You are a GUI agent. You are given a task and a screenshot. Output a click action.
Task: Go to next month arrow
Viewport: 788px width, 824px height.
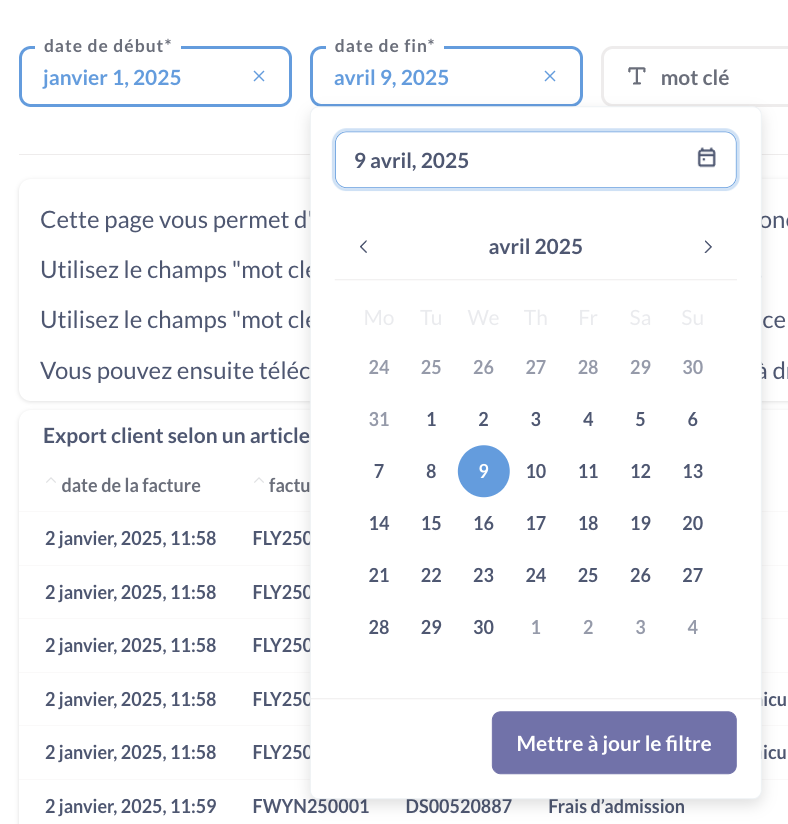click(x=708, y=246)
